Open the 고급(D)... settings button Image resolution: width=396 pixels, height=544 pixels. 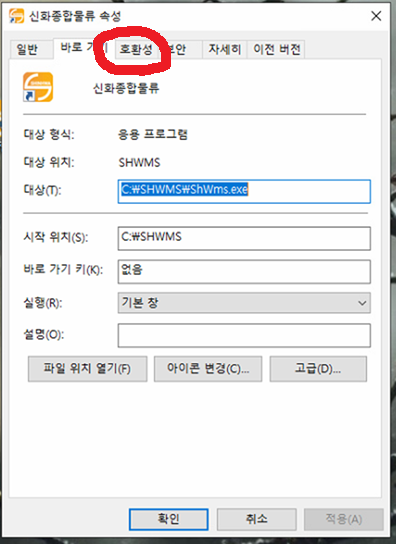pos(318,369)
